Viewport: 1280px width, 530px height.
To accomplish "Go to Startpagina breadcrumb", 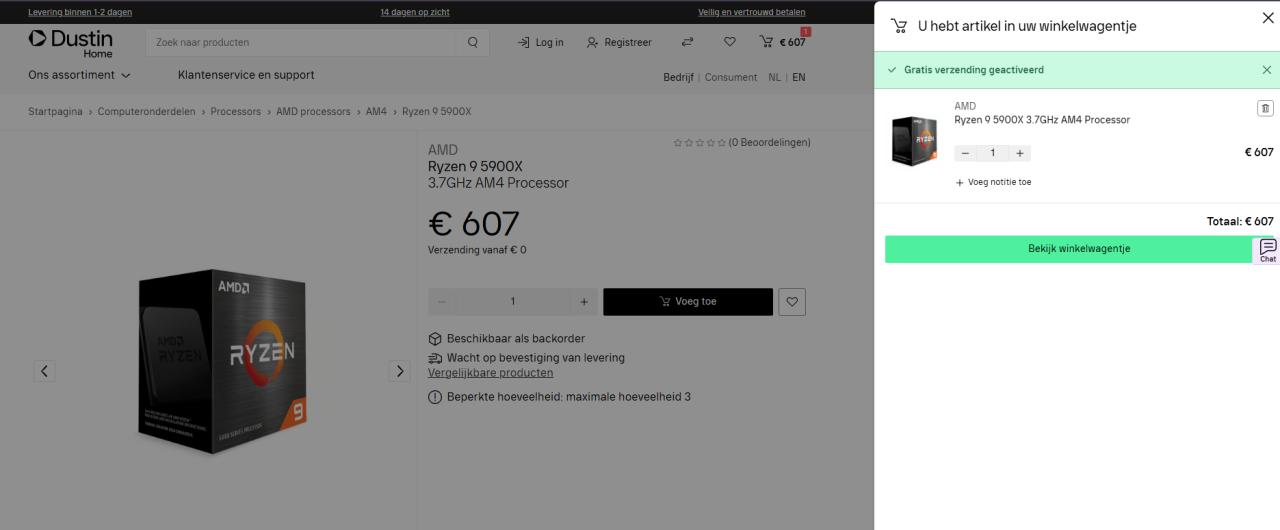I will (x=55, y=111).
